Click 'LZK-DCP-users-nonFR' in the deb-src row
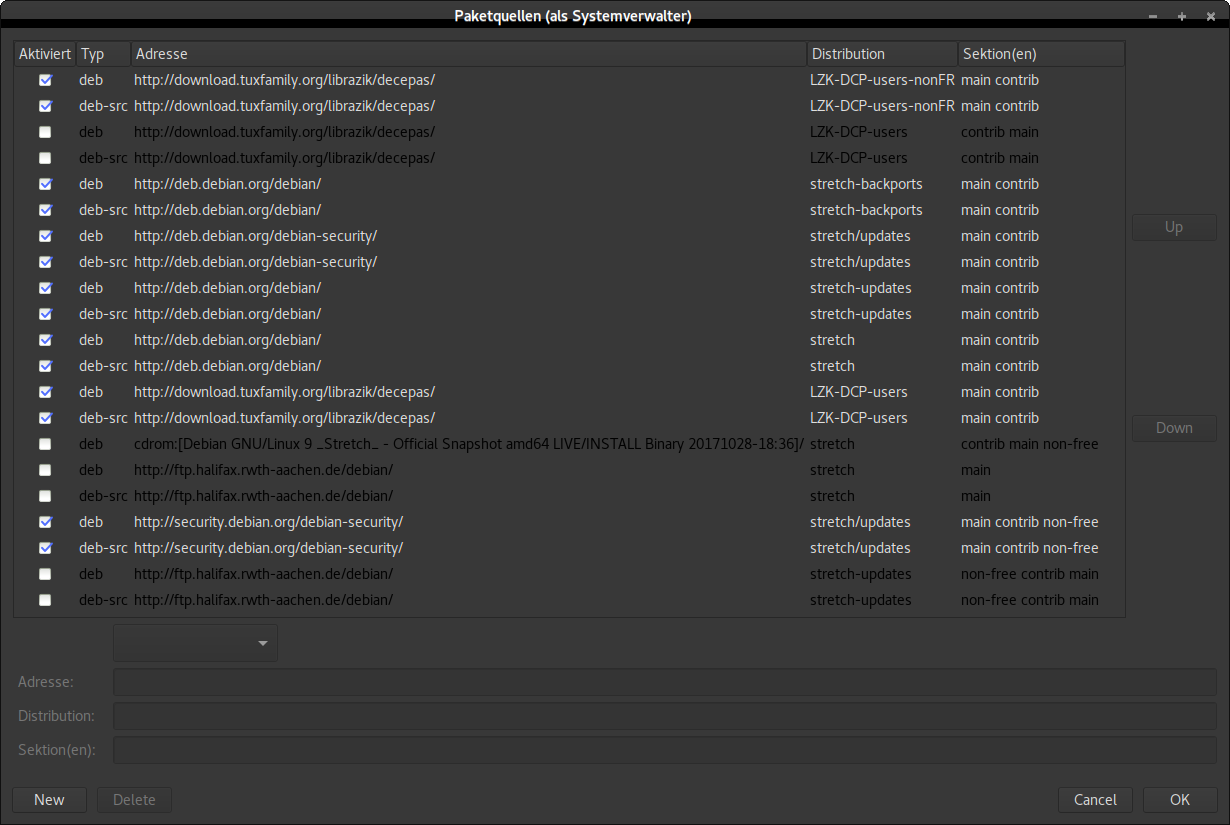Image resolution: width=1230 pixels, height=825 pixels. pos(882,106)
